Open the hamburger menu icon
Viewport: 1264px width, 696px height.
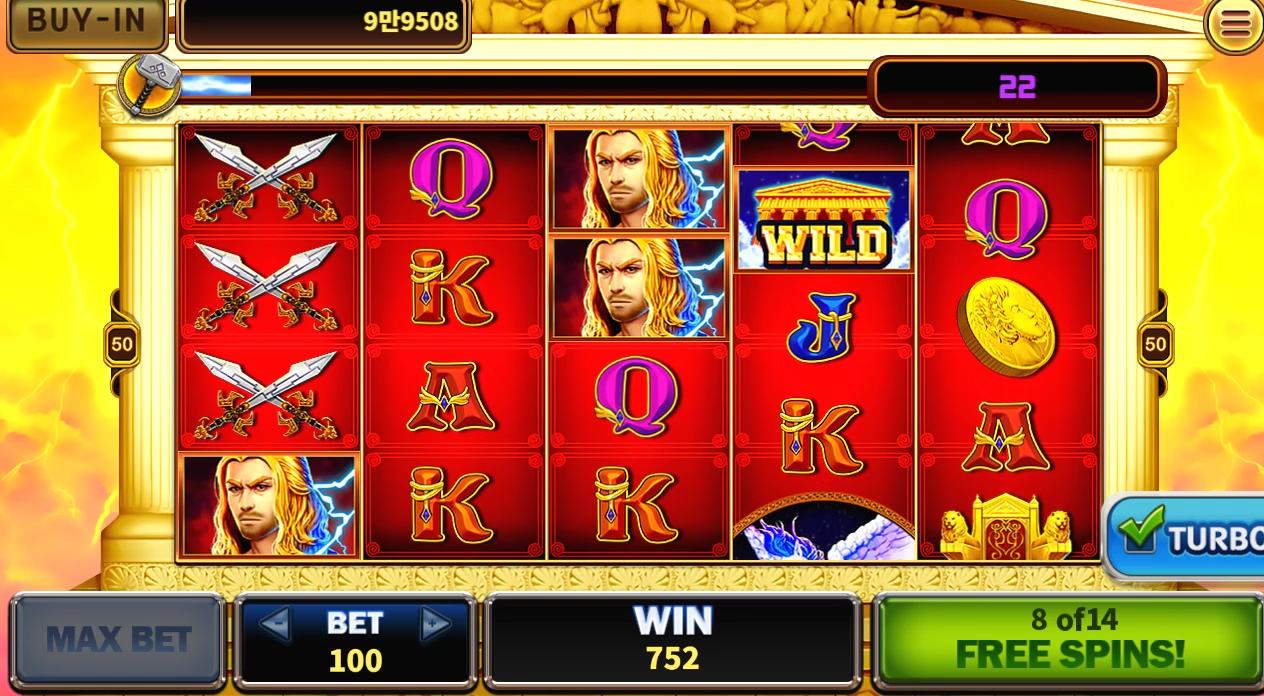[1234, 24]
